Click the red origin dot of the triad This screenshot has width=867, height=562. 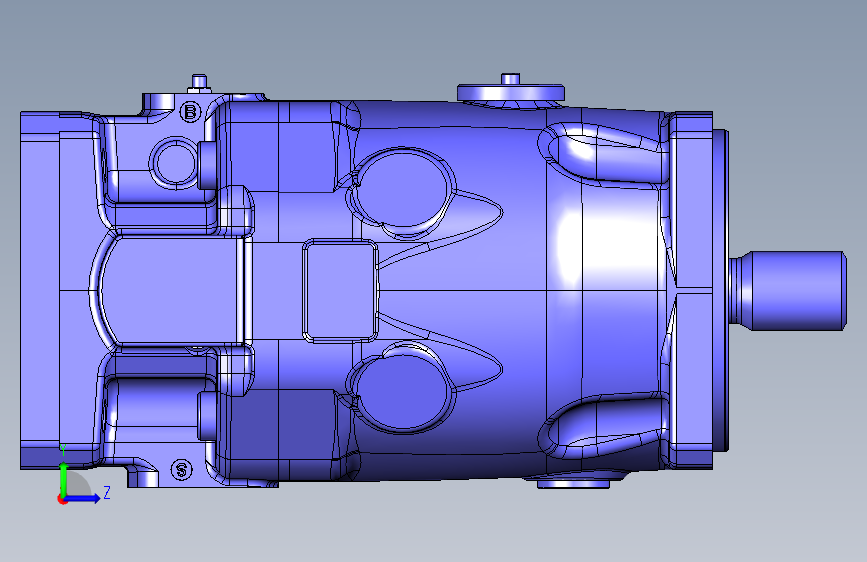pos(62,499)
